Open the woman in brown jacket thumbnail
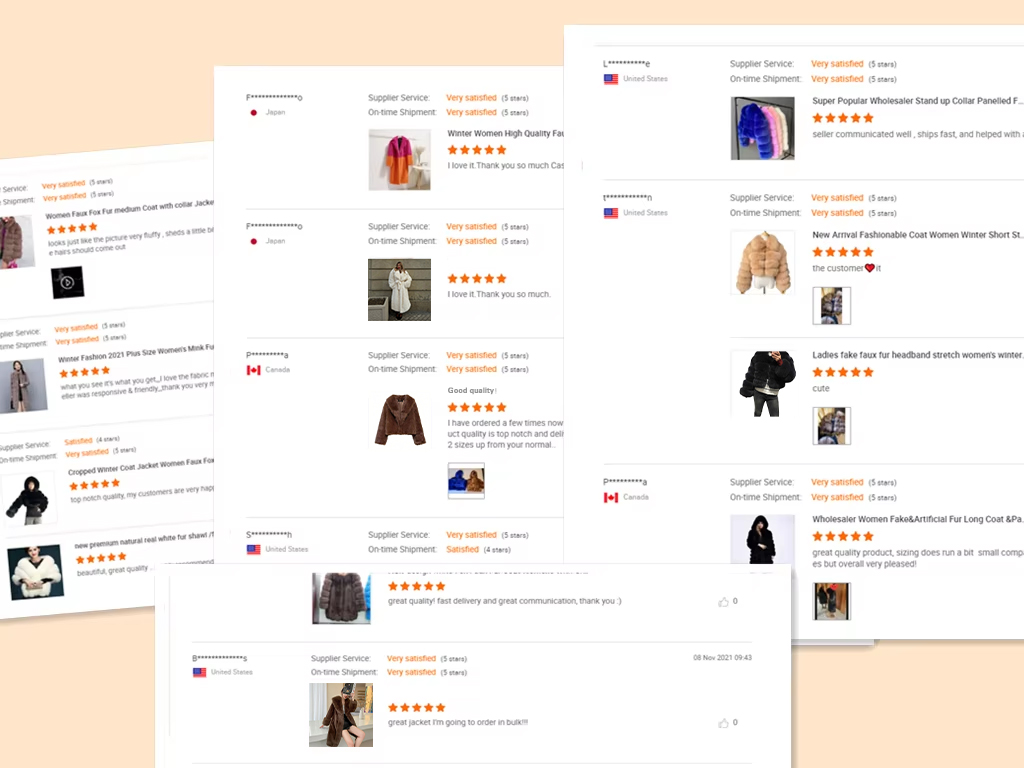Viewport: 1024px width, 768px height. (341, 715)
